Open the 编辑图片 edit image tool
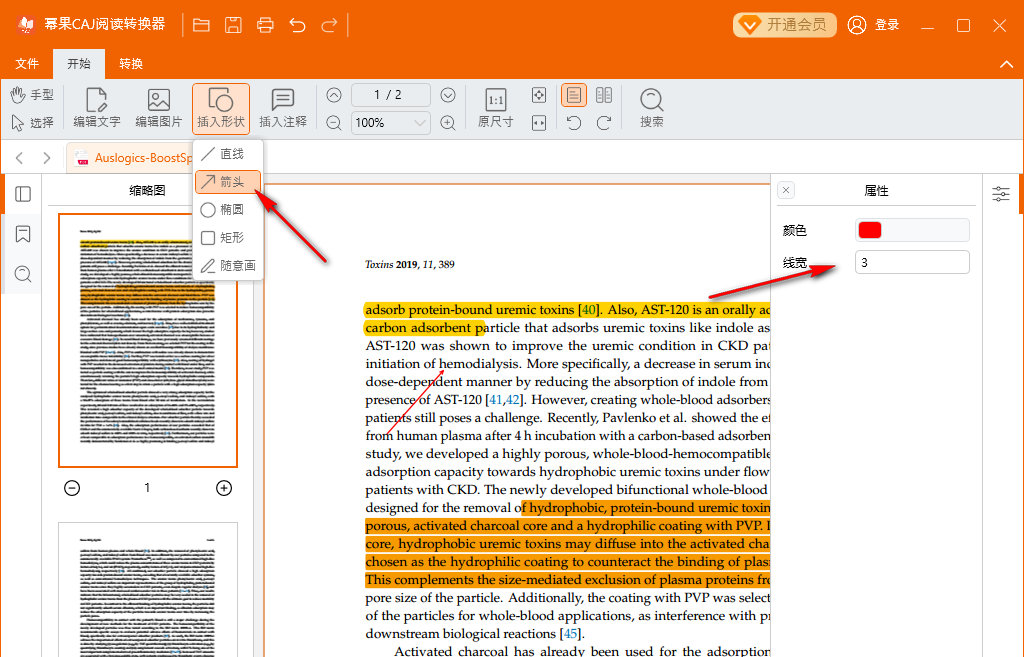Screen dimensions: 1029x657 tap(159, 108)
